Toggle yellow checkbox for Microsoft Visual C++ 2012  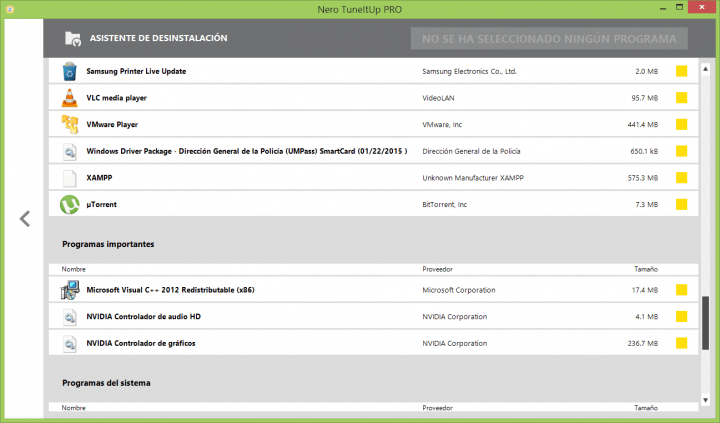click(x=681, y=290)
